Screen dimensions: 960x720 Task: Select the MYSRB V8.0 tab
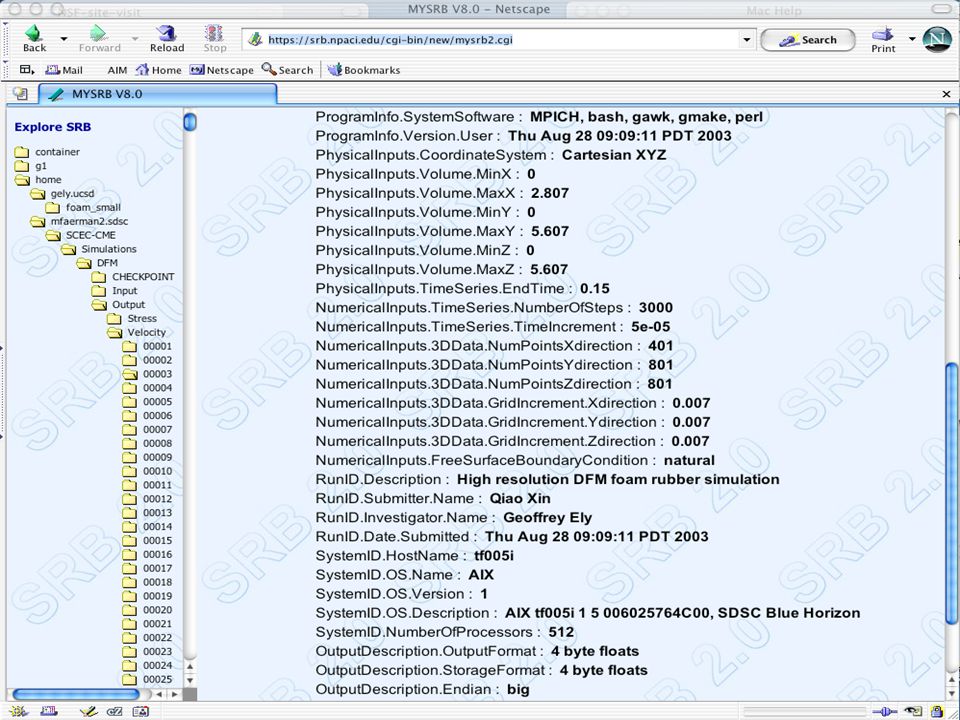[157, 94]
